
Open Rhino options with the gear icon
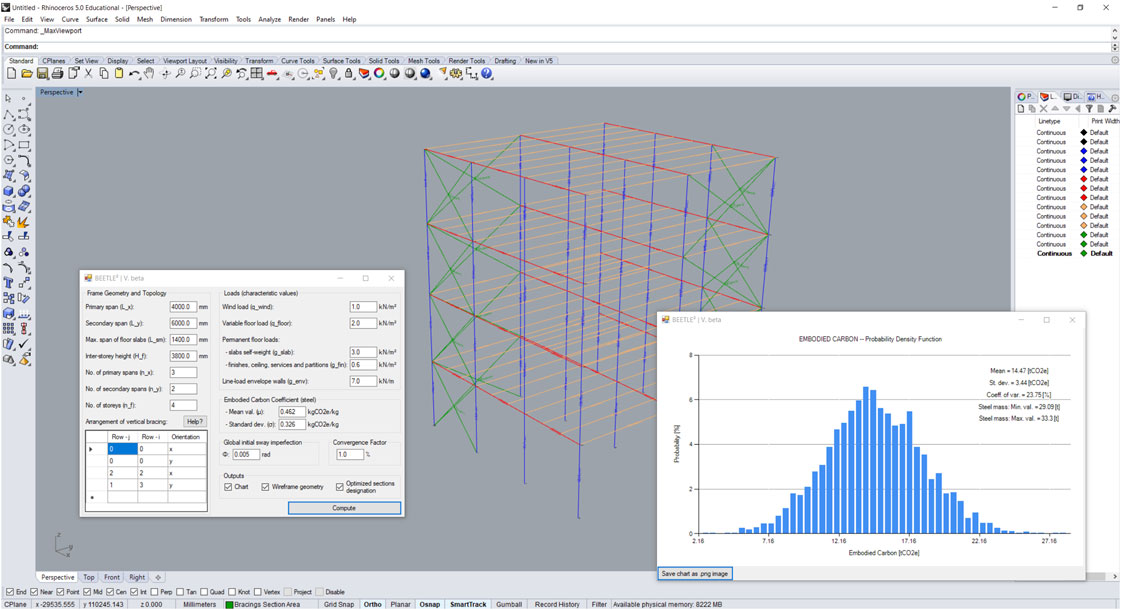tap(457, 74)
